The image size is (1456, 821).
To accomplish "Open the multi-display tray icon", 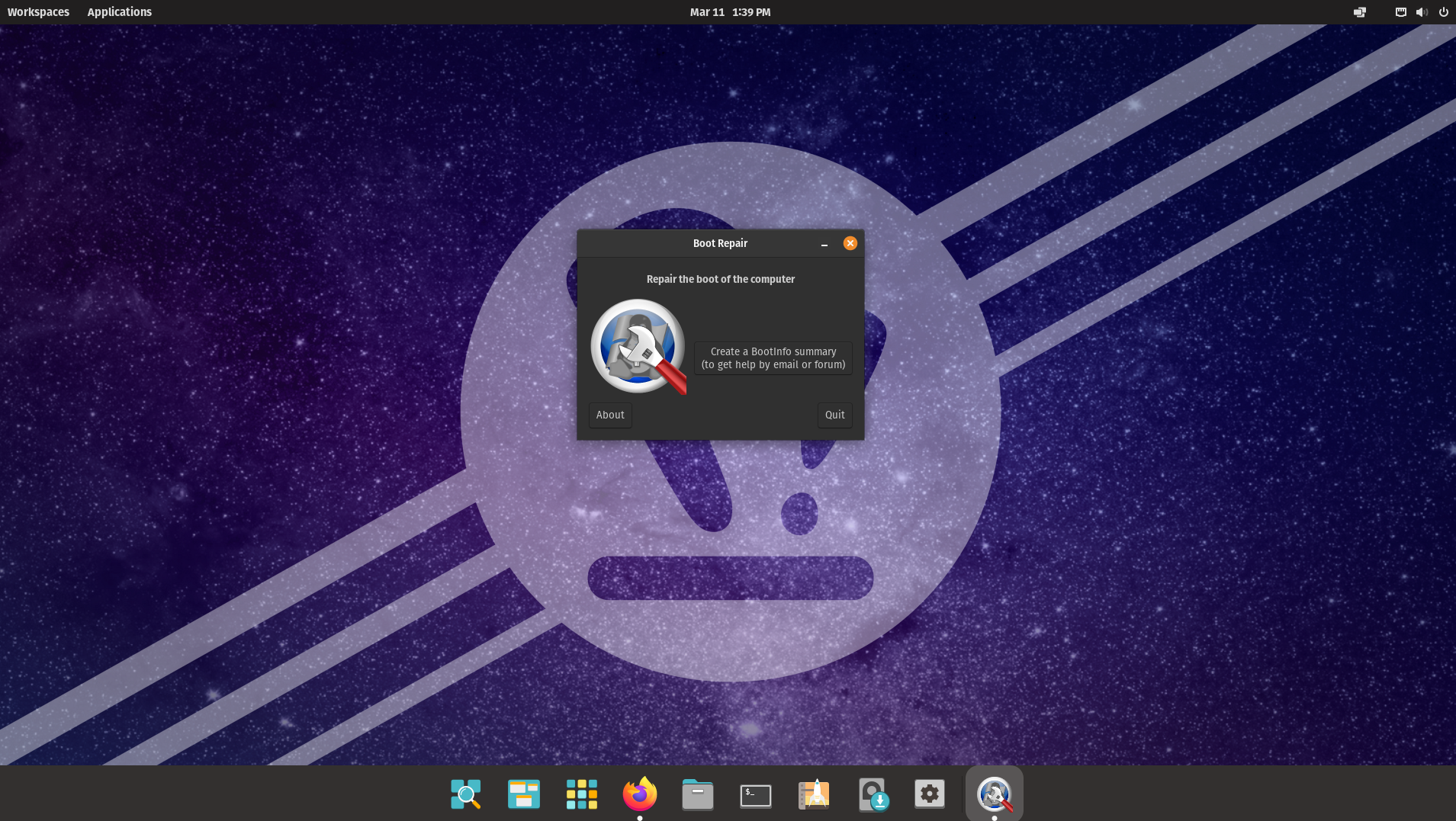I will pos(1360,12).
